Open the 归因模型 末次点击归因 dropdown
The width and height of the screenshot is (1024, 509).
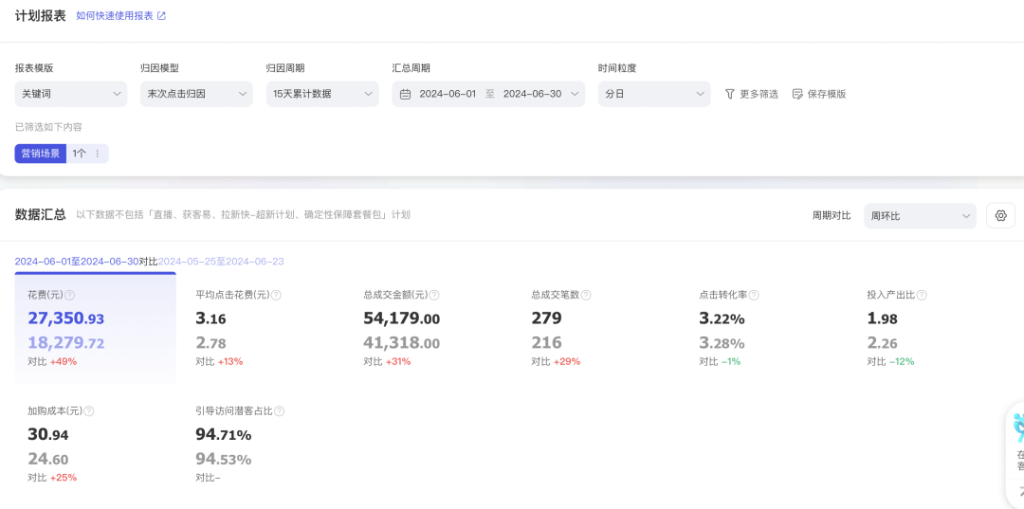196,94
